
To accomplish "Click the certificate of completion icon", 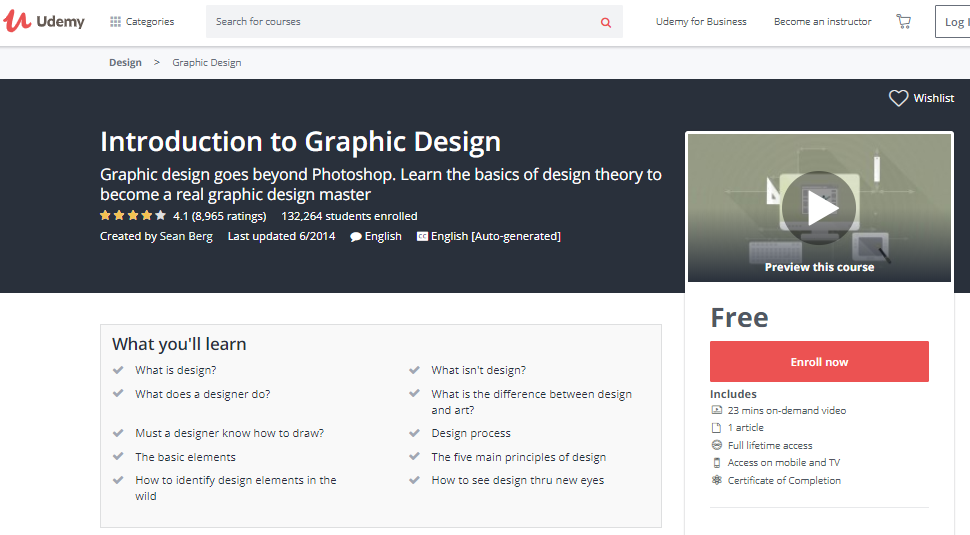I will tap(716, 480).
